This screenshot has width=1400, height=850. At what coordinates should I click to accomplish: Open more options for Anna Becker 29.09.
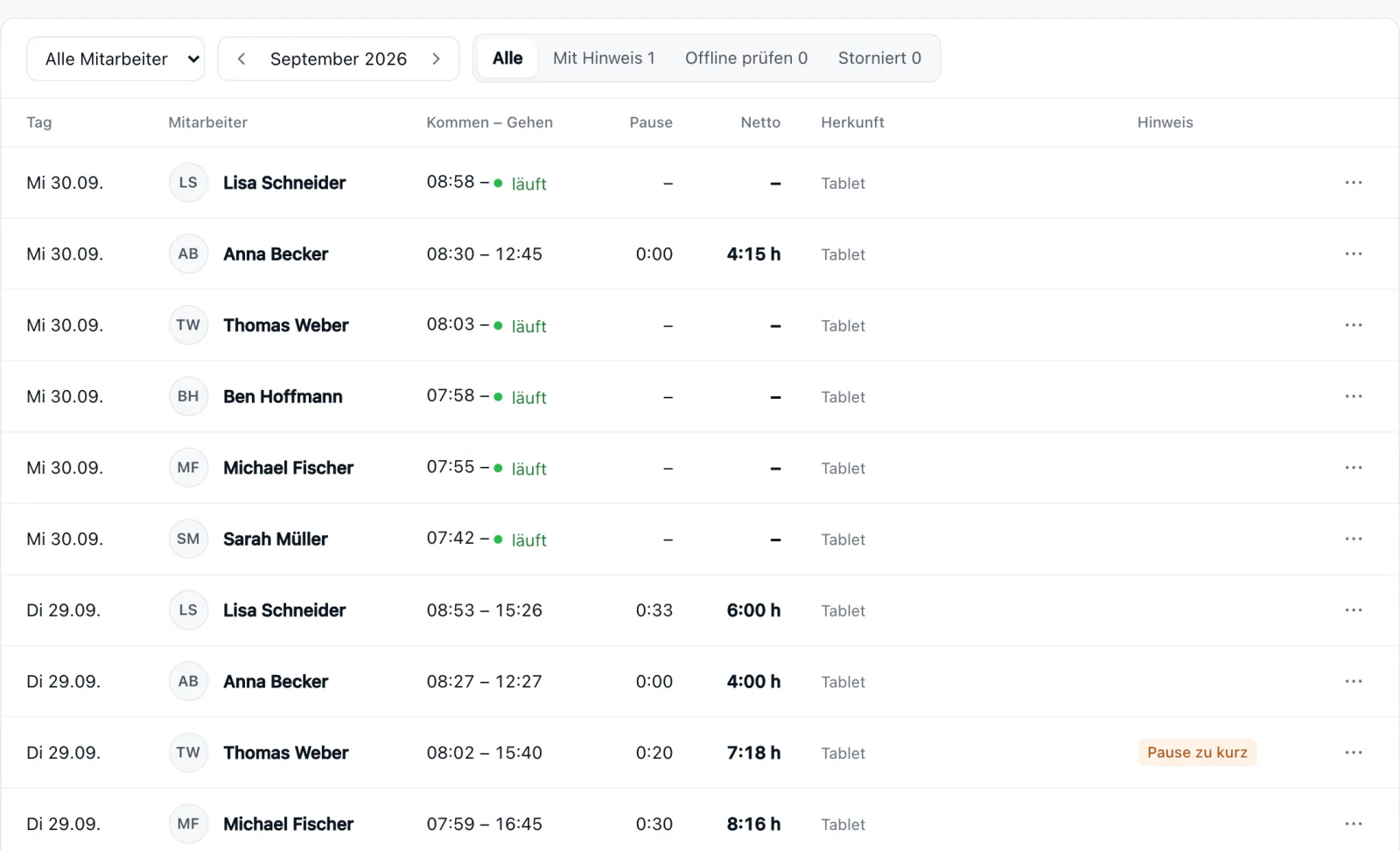point(1354,681)
